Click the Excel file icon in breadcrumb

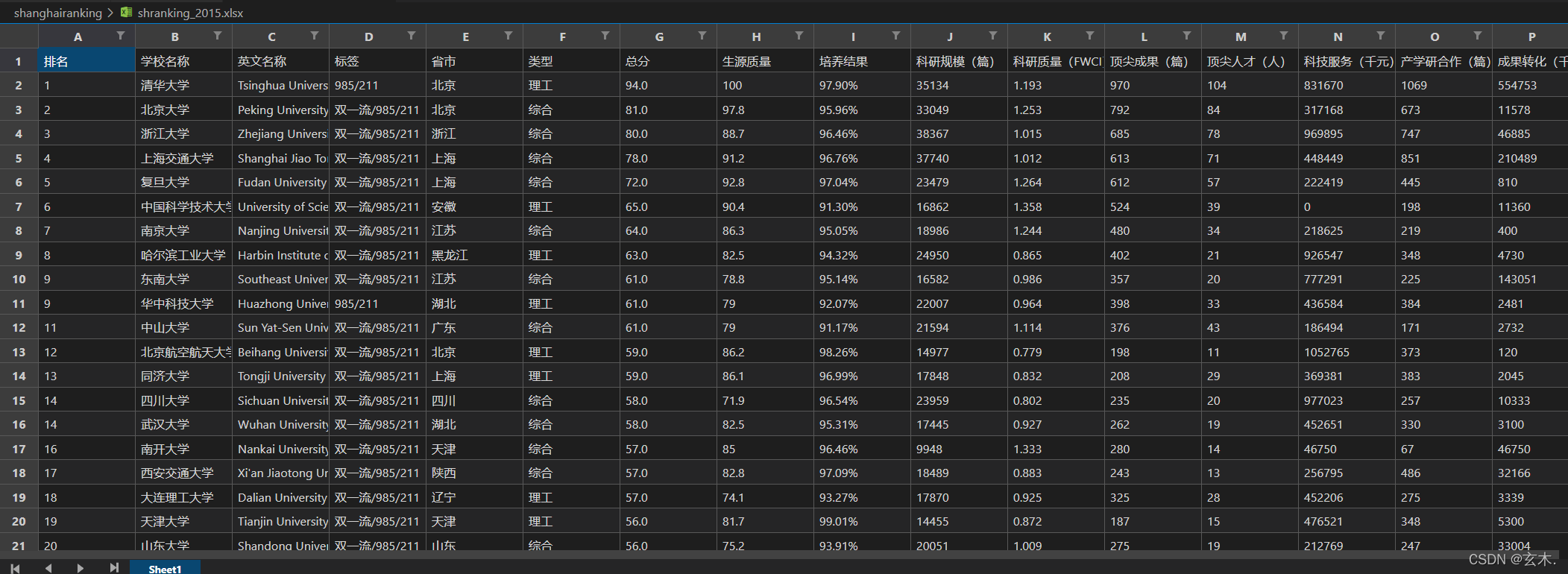tap(127, 13)
